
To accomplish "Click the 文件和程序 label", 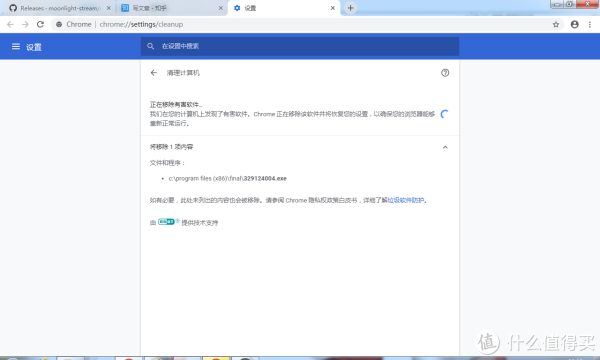I will click(167, 163).
